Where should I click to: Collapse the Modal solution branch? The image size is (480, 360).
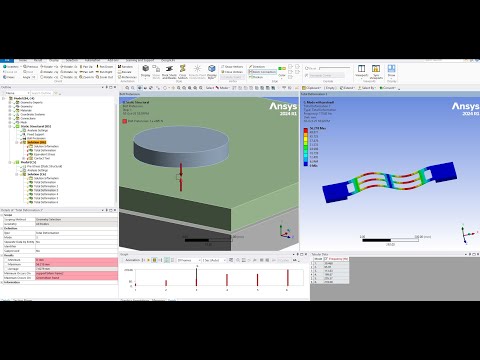(x=16, y=174)
